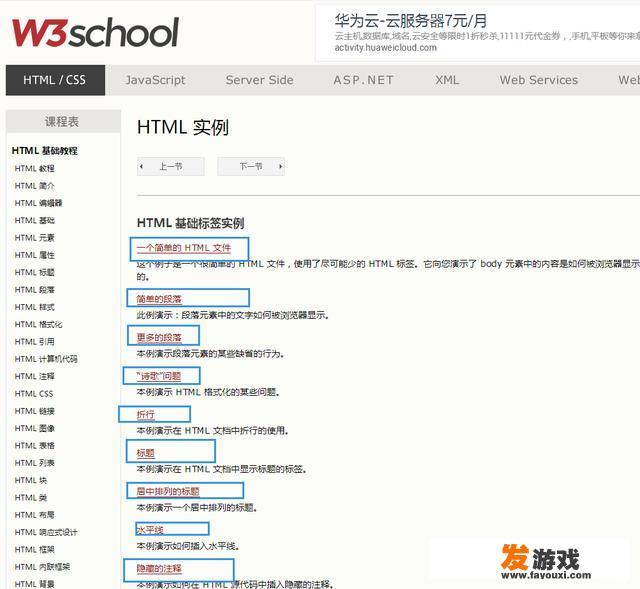Image resolution: width=640 pixels, height=589 pixels.
Task: Open HTML 样式 in the sidebar
Action: [x=35, y=307]
